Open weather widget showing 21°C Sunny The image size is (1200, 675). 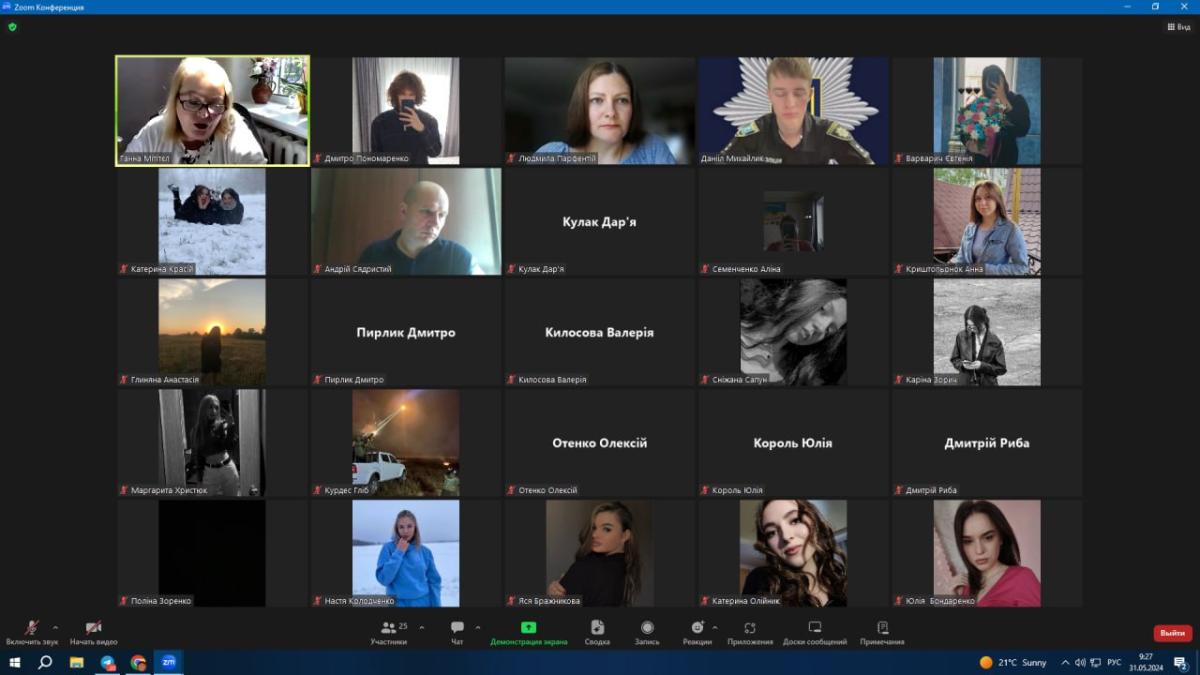pos(1013,662)
